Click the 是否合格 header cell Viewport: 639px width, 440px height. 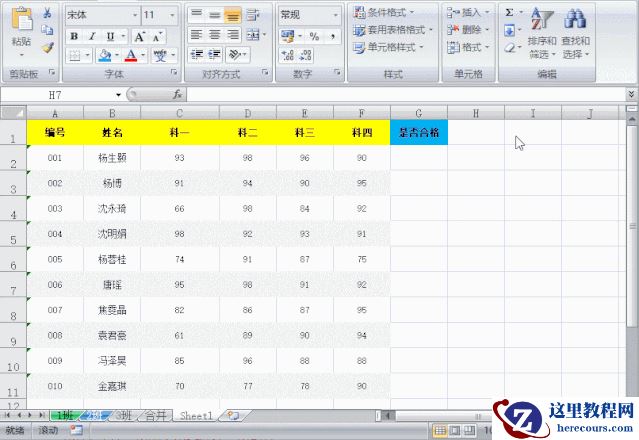tap(419, 132)
